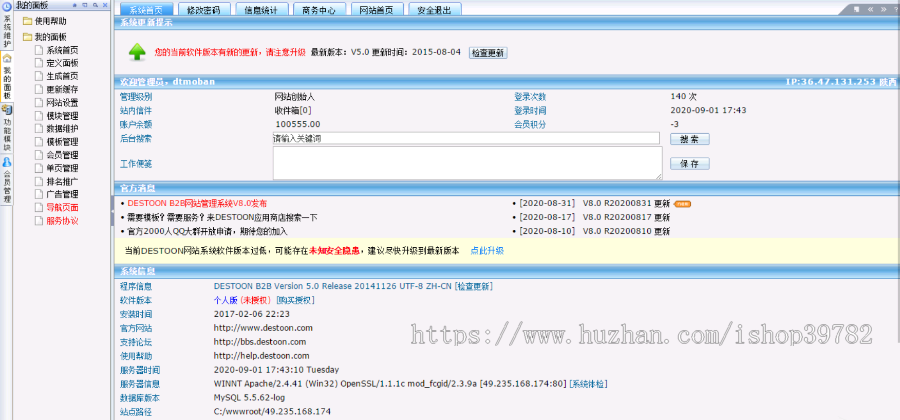Click the magnifier icon in panel header
The height and width of the screenshot is (420, 900).
pyautogui.click(x=95, y=5)
